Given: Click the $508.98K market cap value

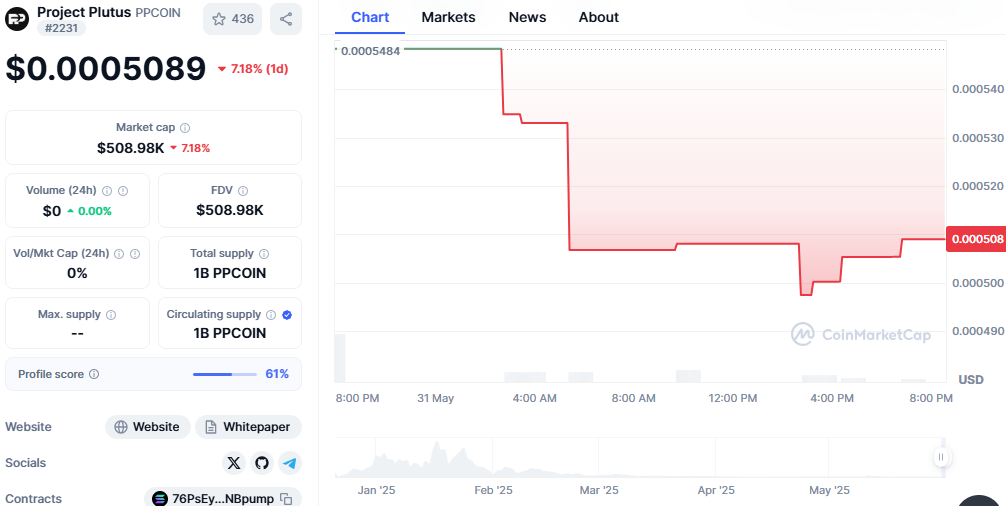Looking at the screenshot, I should [x=131, y=148].
